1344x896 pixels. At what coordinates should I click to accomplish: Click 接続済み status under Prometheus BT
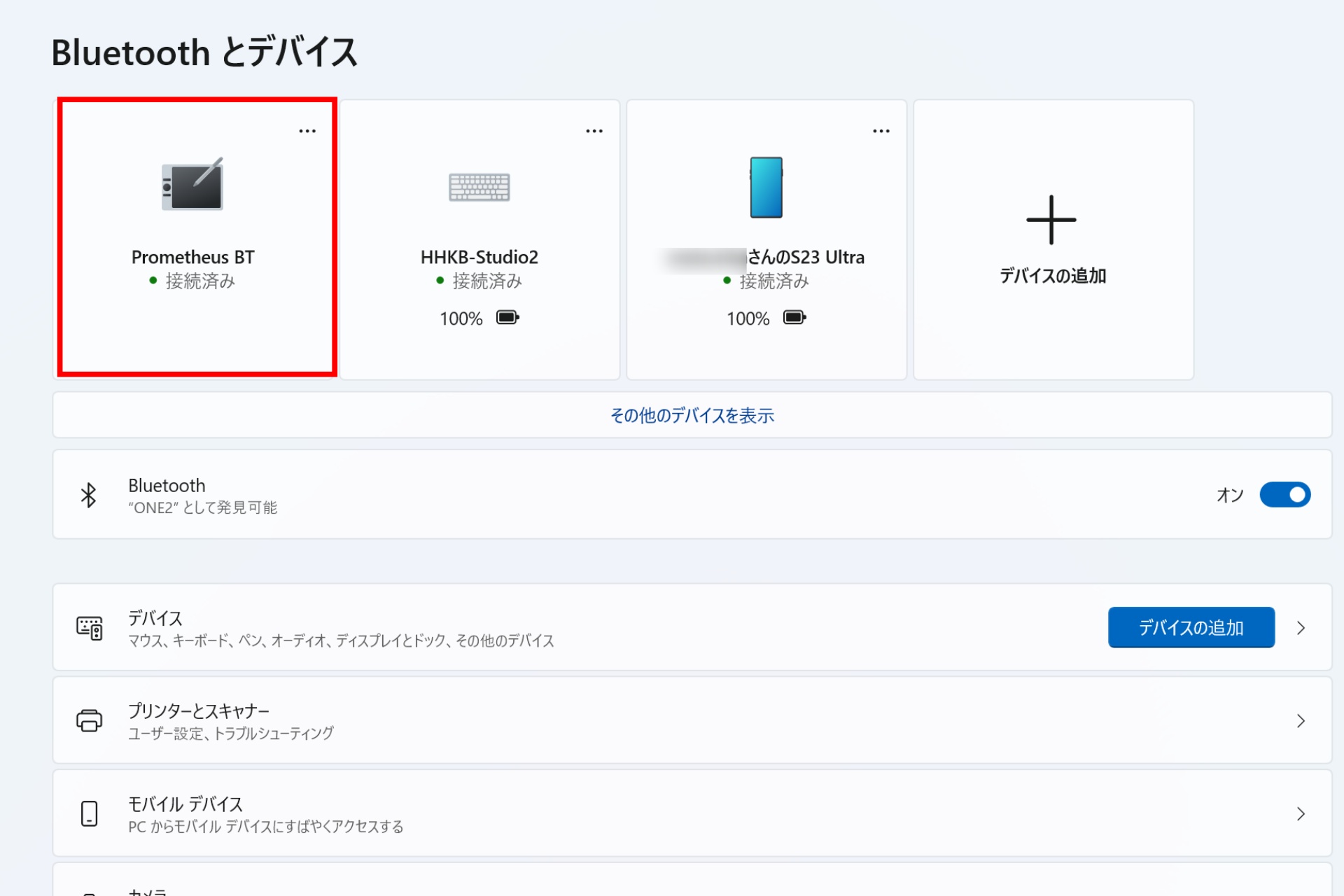click(x=200, y=281)
